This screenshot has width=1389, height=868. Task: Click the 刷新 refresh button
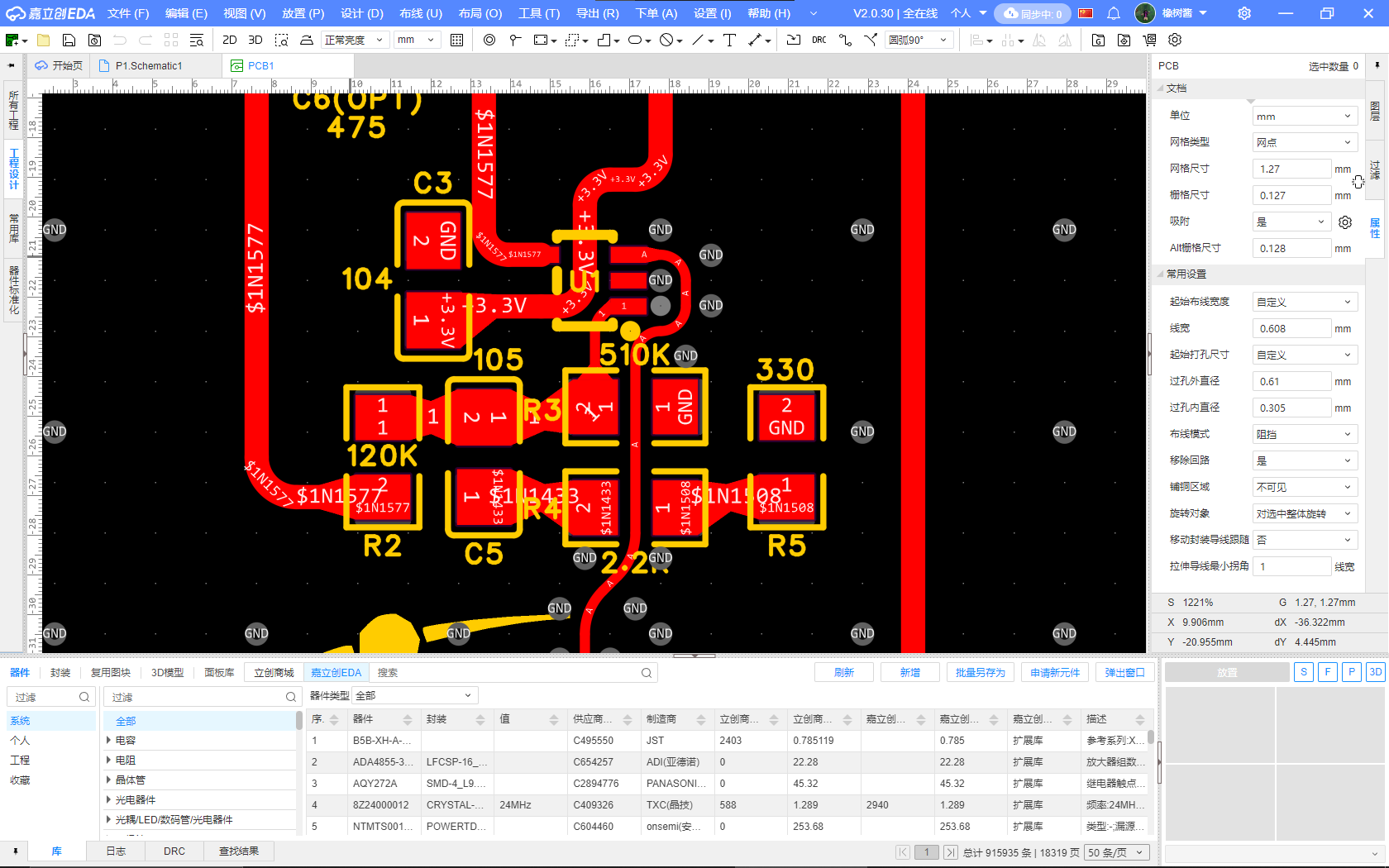843,672
